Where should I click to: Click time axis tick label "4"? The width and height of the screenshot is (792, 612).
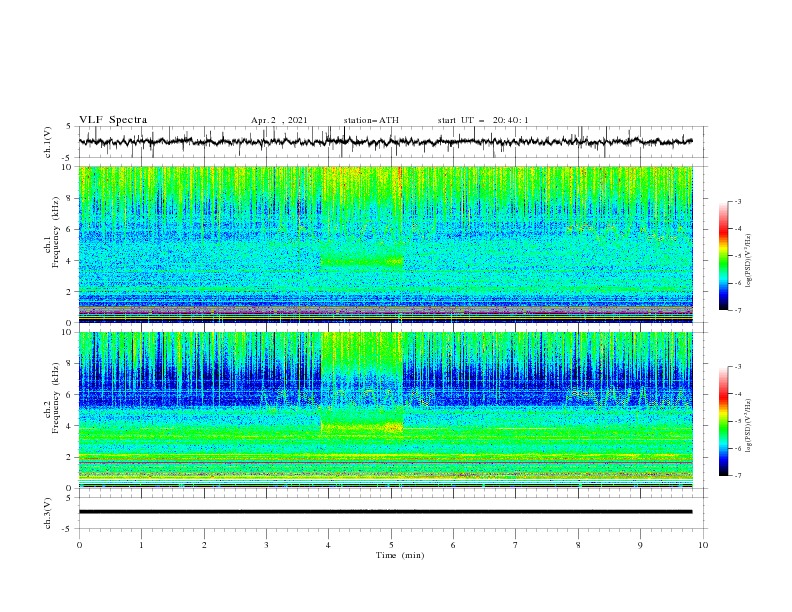328,545
